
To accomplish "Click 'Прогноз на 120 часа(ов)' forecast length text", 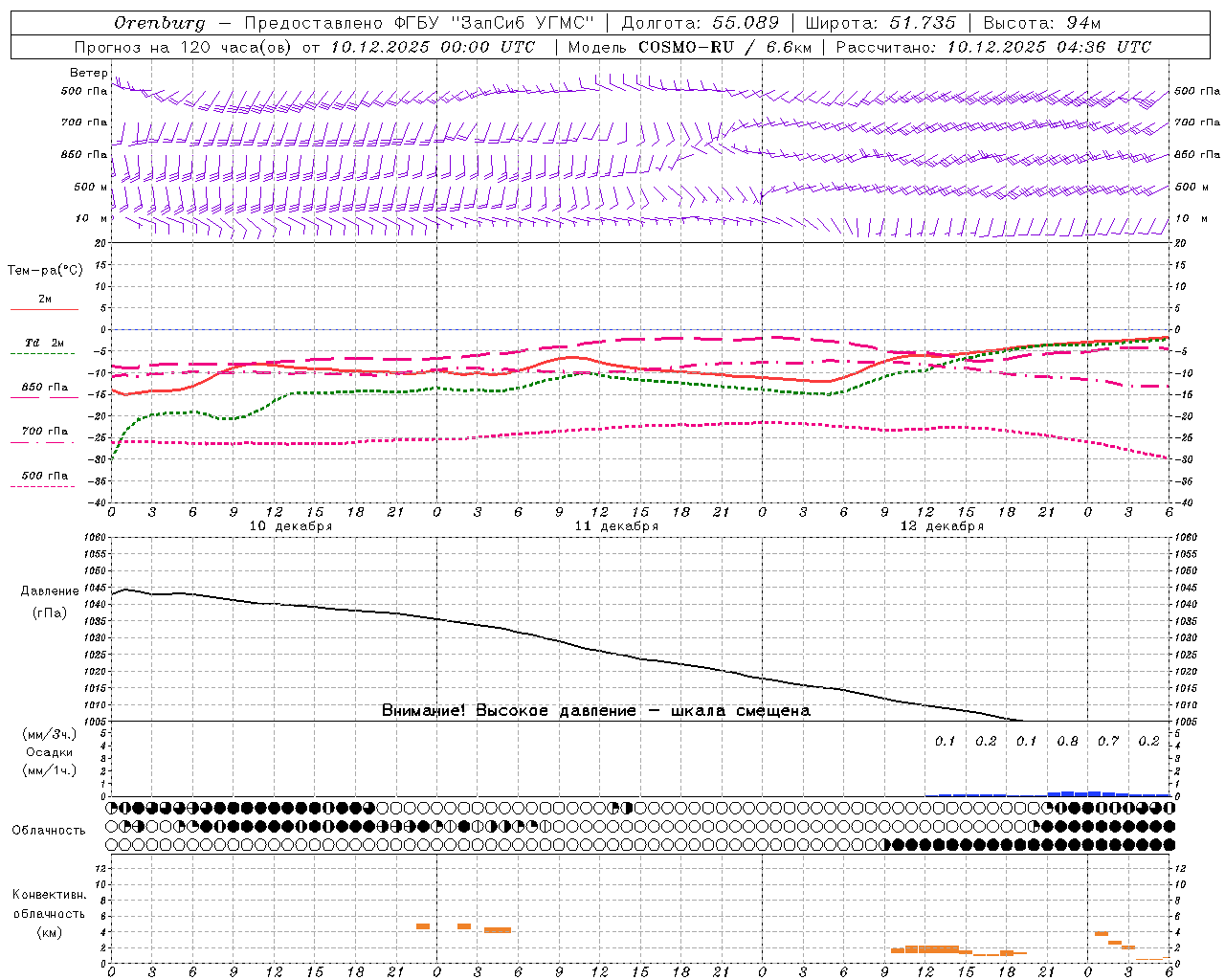I will (183, 47).
